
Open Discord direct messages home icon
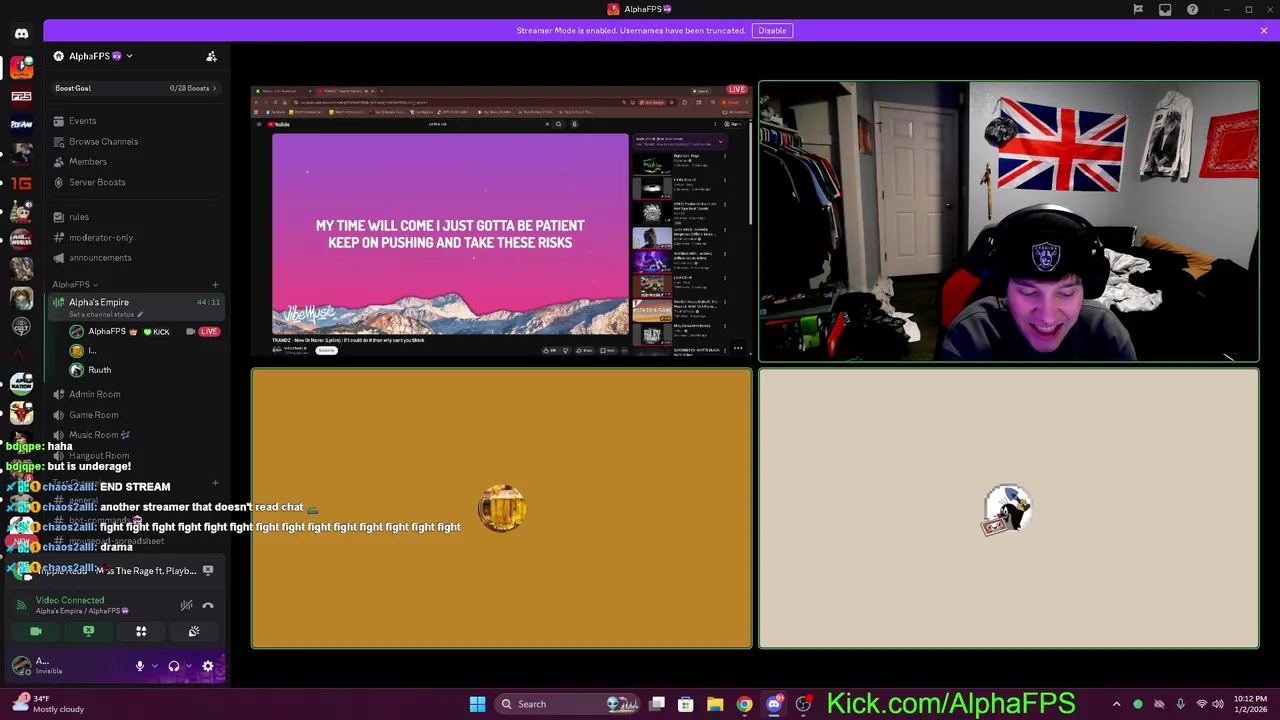pyautogui.click(x=21, y=34)
